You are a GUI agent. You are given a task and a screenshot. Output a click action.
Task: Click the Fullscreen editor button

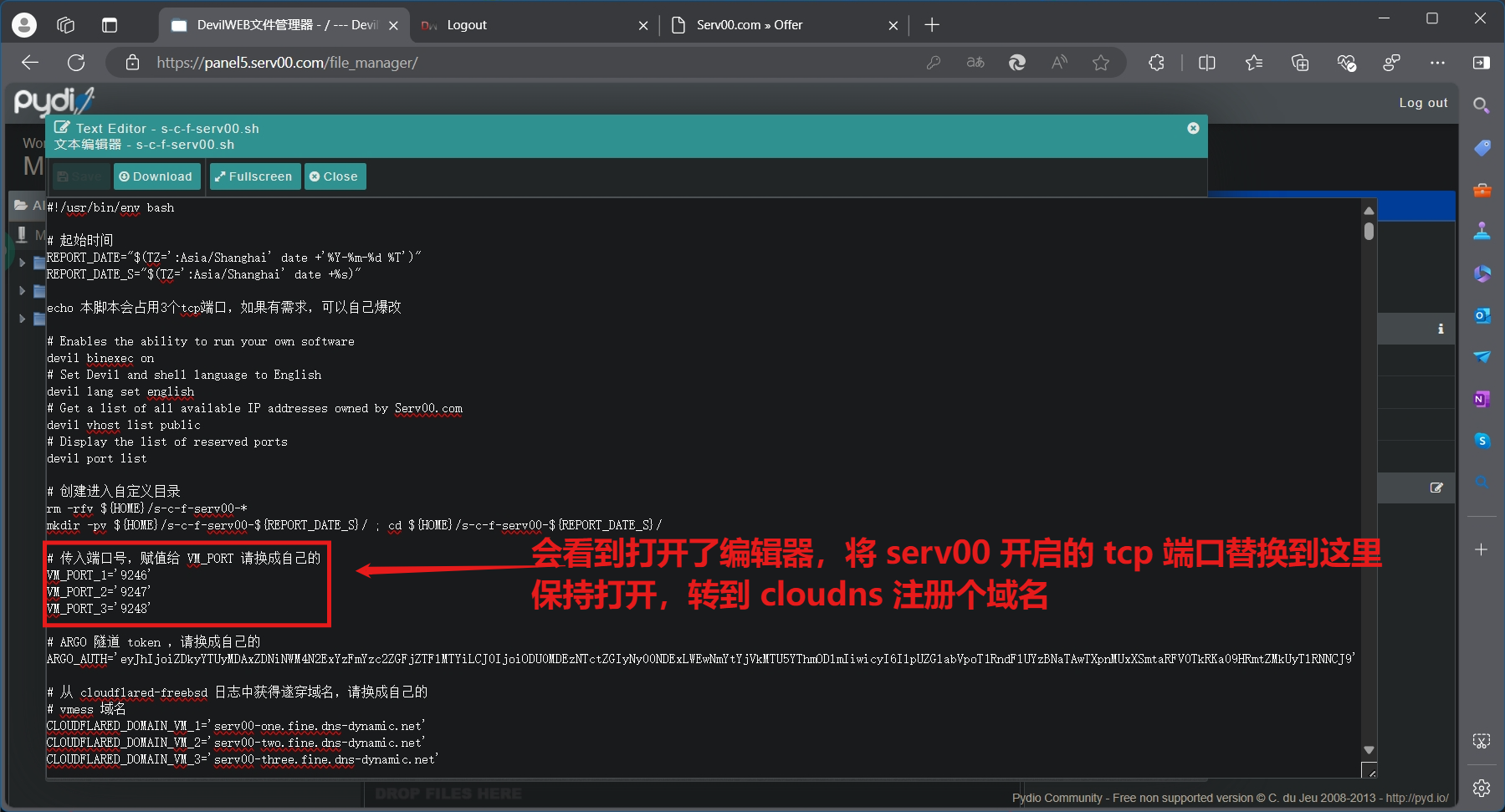coord(254,176)
